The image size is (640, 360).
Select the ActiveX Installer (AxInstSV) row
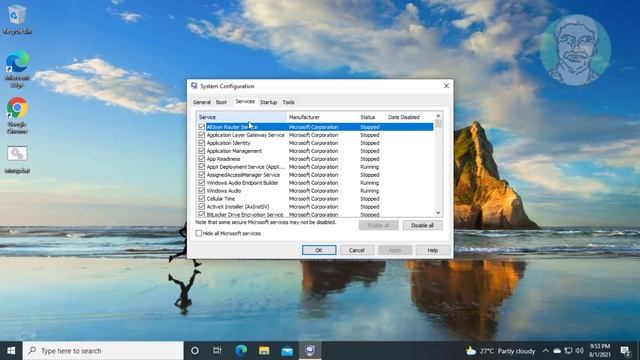[x=316, y=207]
